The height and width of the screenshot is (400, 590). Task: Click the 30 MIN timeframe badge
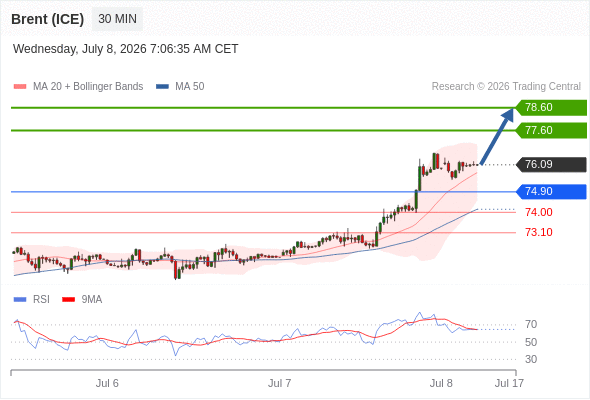tap(117, 19)
